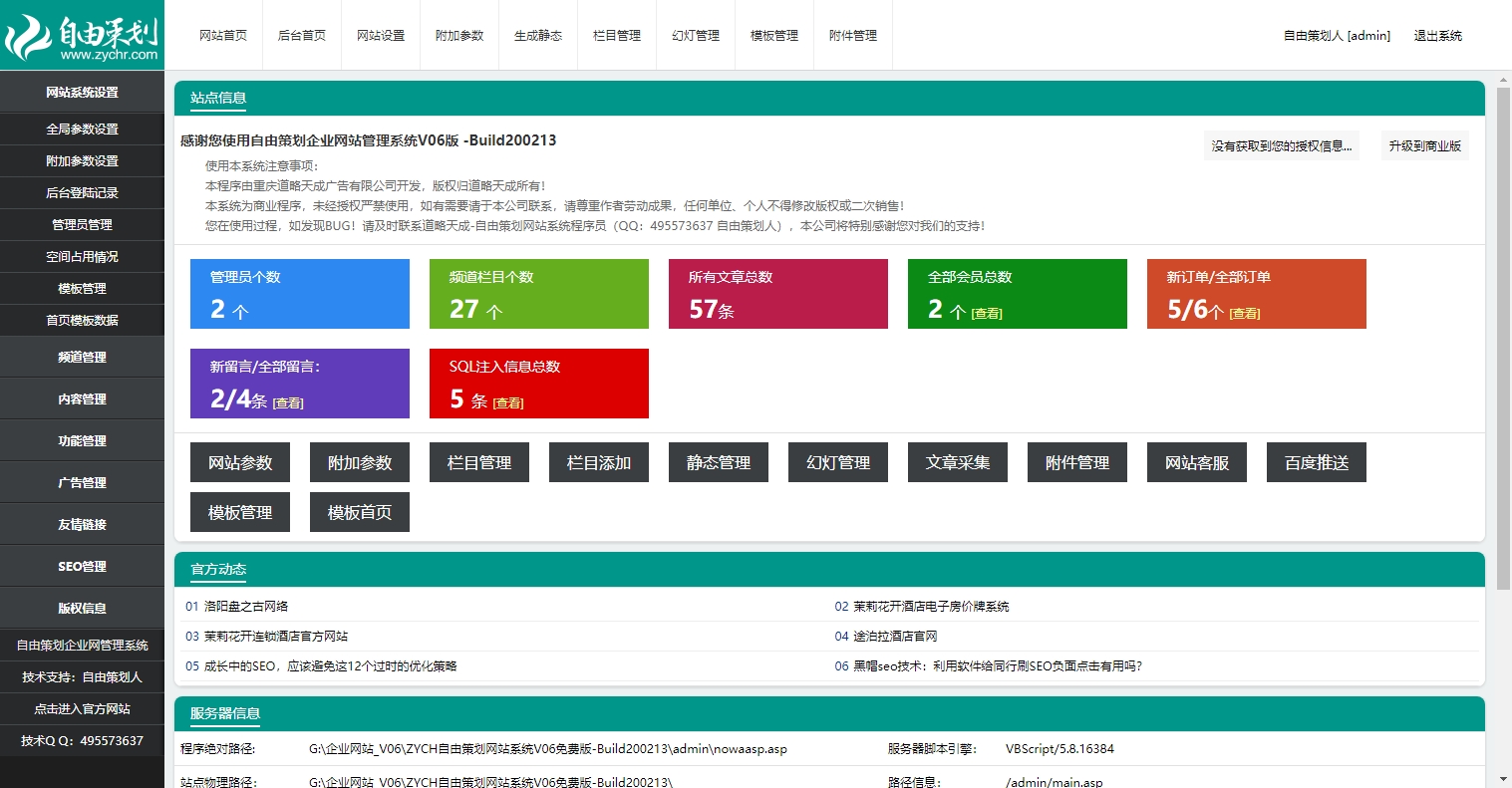
Task: Click the page scrollbar down arrow
Action: (1503, 779)
